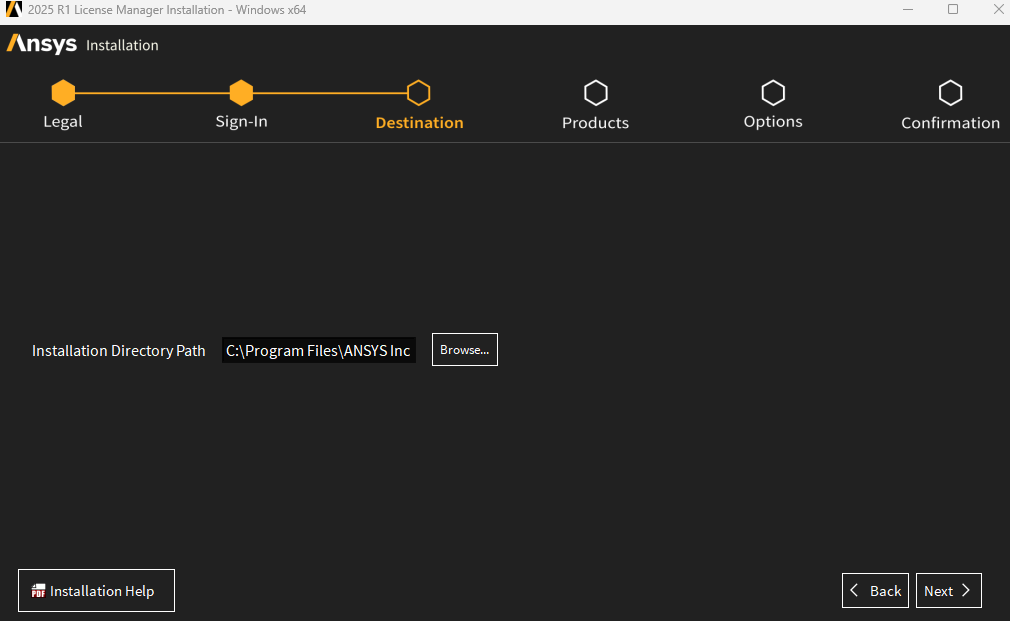Click the Legal step hexagon icon
This screenshot has width=1010, height=621.
(63, 93)
